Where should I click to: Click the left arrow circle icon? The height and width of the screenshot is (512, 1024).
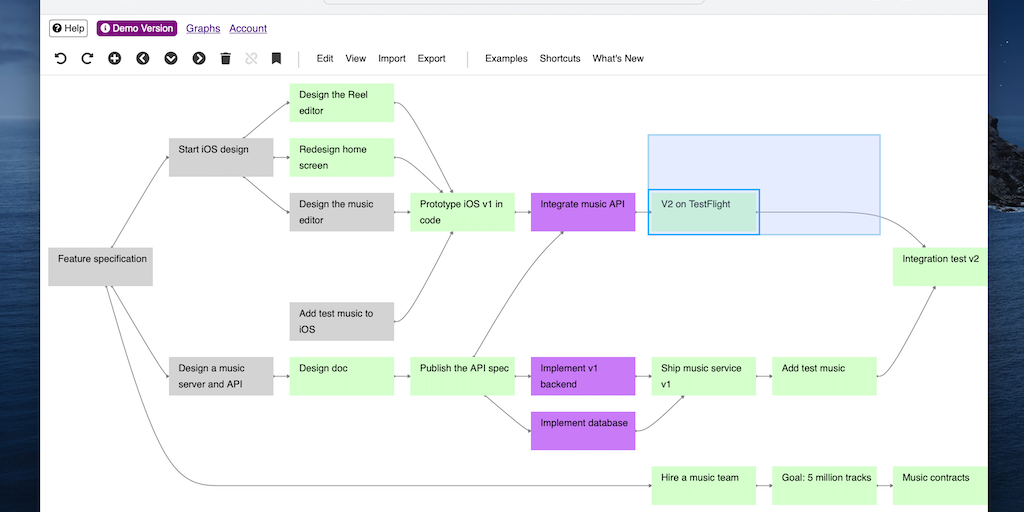click(143, 59)
